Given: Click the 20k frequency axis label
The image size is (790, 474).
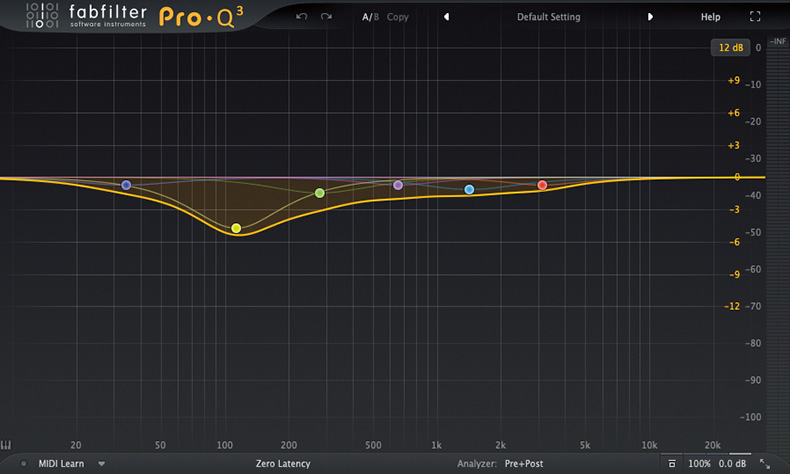Looking at the screenshot, I should (x=712, y=445).
